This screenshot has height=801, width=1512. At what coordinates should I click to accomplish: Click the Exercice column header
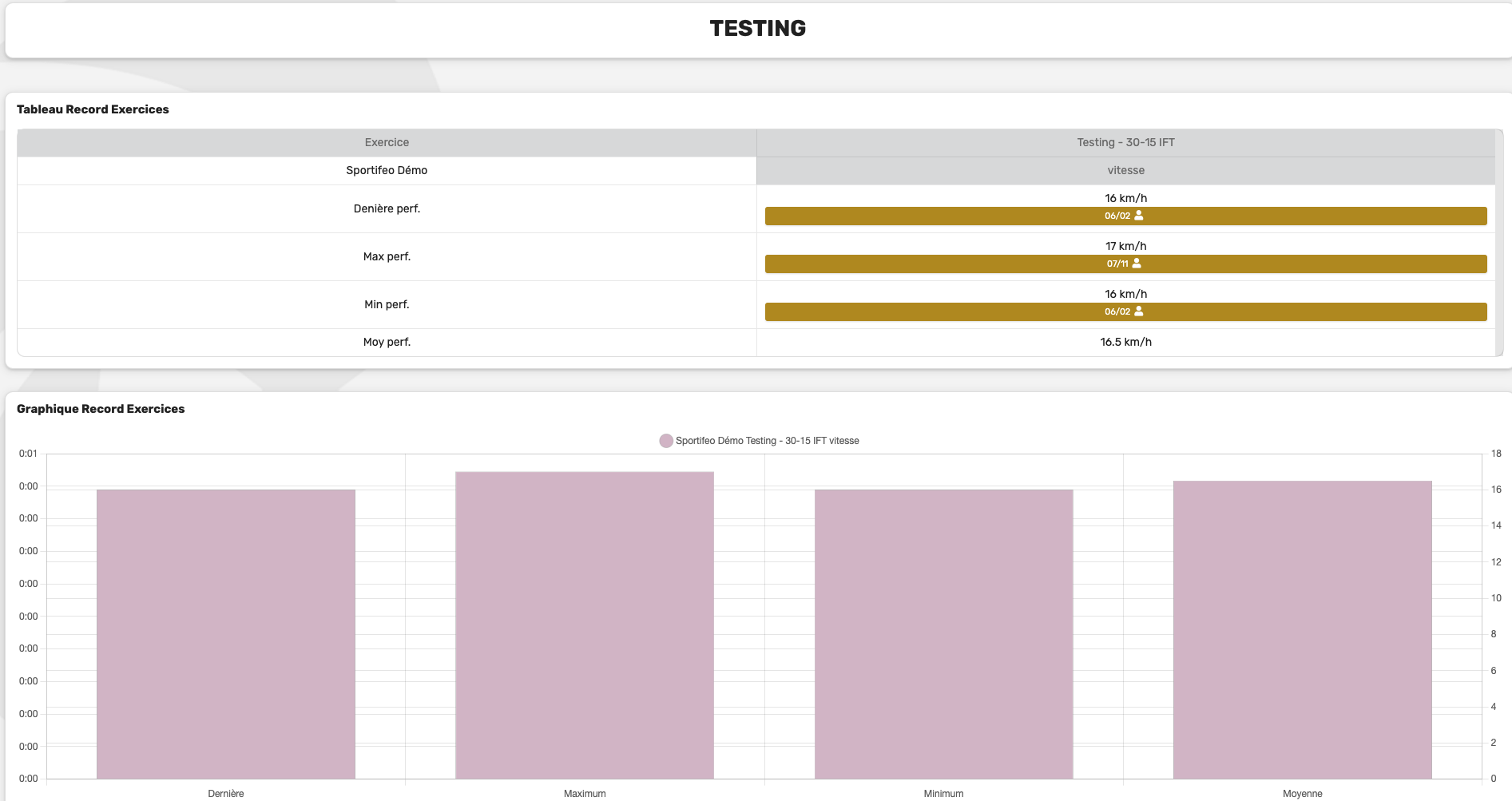387,142
